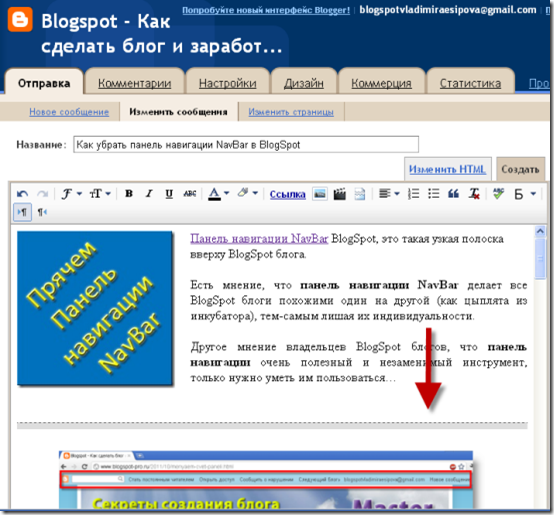The image size is (554, 515).
Task: Run the spell check
Action: (x=499, y=194)
